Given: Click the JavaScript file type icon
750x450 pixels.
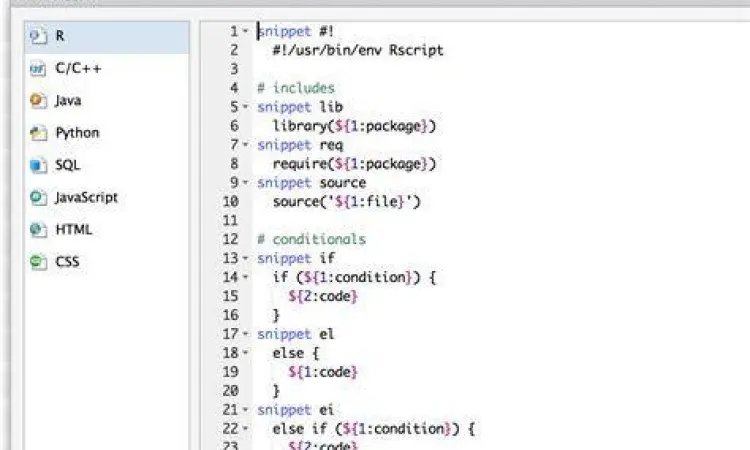Looking at the screenshot, I should tap(38, 198).
